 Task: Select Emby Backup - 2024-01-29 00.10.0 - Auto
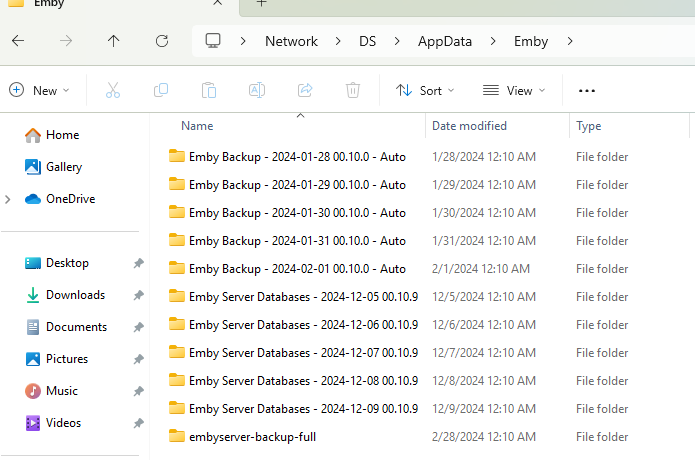[x=287, y=185]
